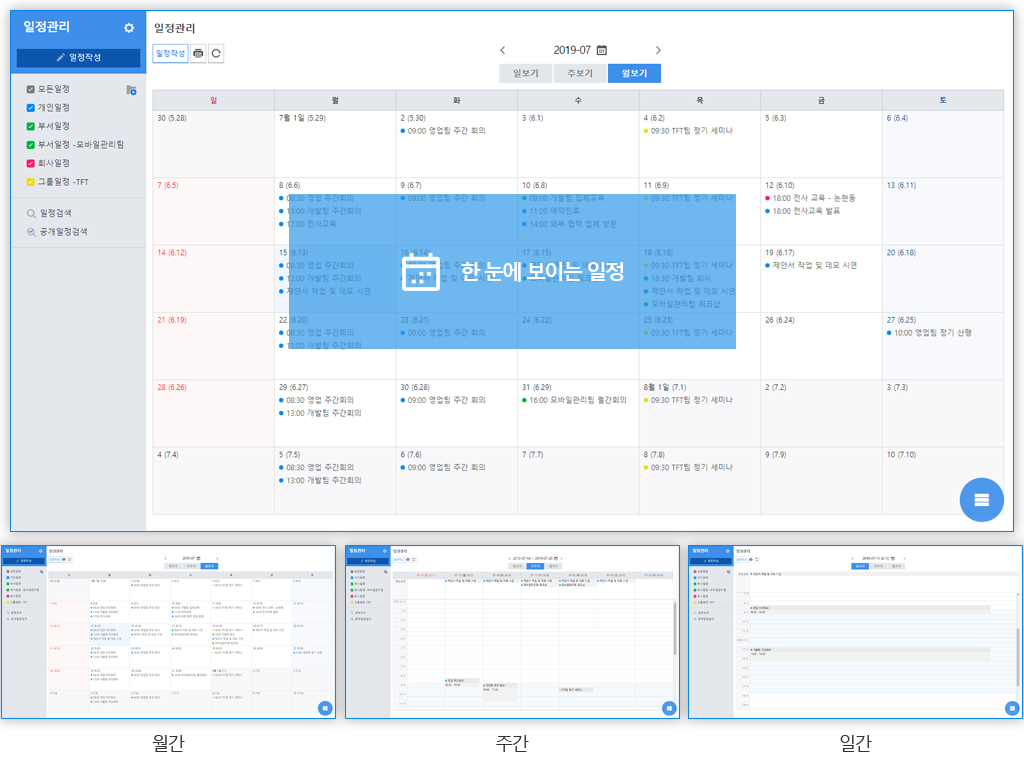Switch to the 주보기 week view tab
Screen dimensions: 1024x771
click(x=580, y=73)
